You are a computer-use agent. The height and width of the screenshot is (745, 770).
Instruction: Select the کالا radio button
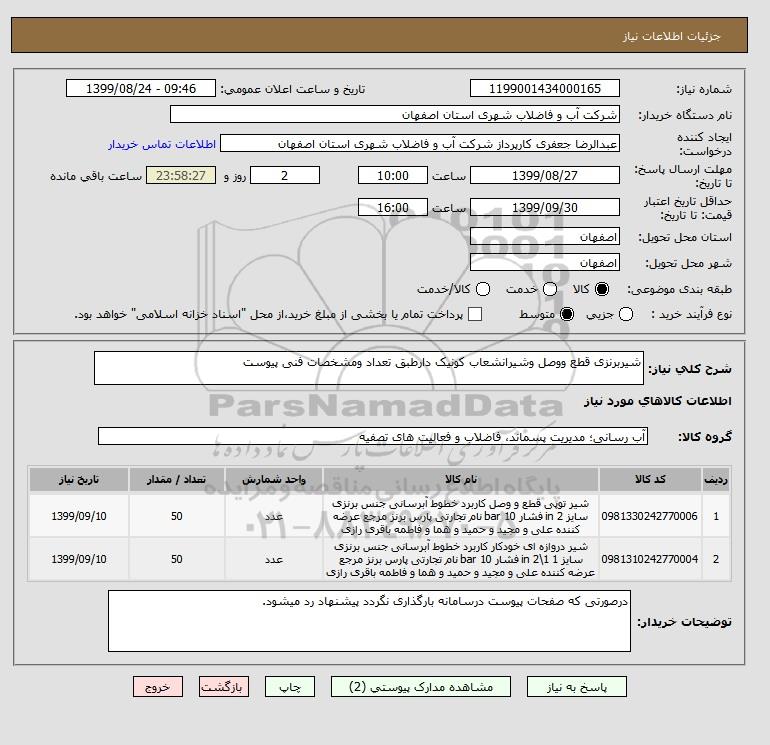click(x=602, y=289)
